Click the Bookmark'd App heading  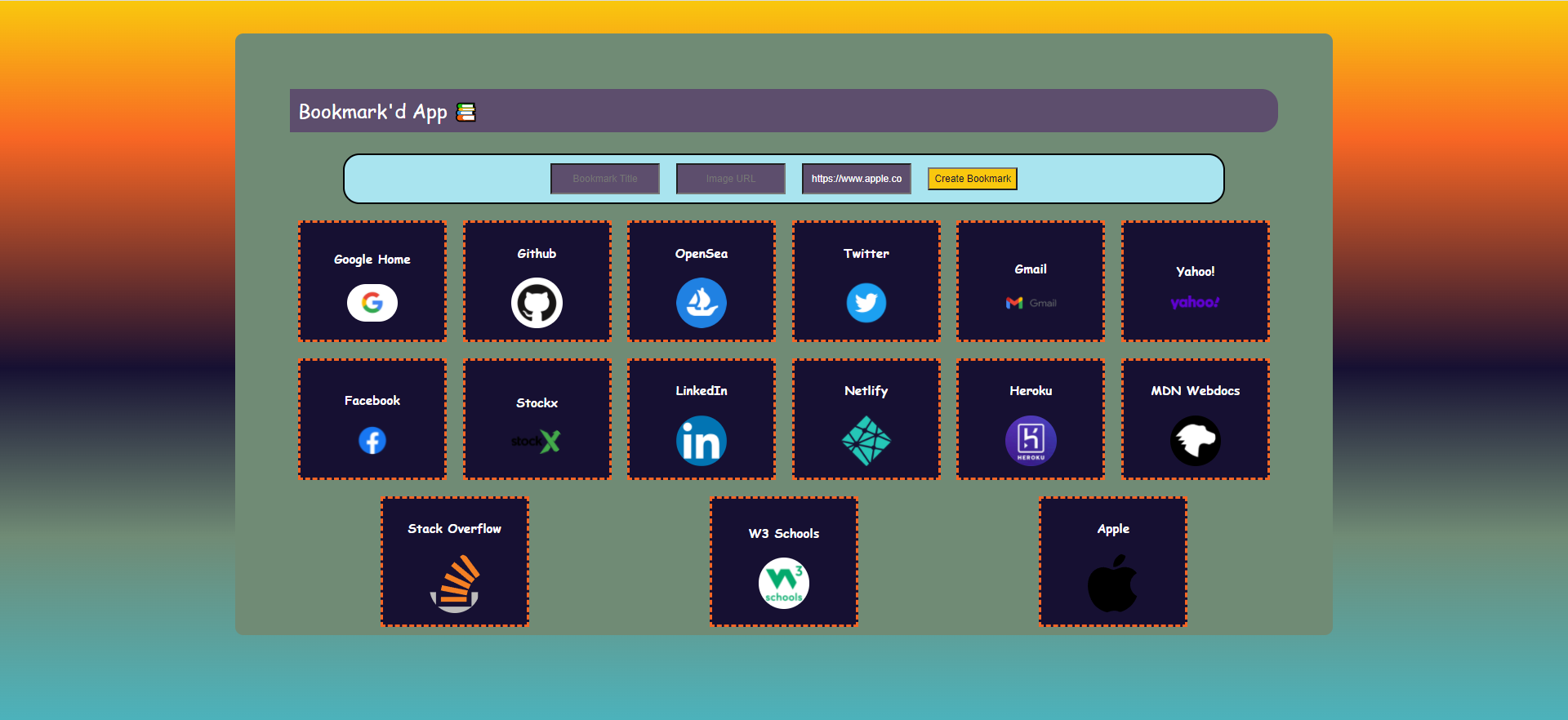click(x=372, y=112)
